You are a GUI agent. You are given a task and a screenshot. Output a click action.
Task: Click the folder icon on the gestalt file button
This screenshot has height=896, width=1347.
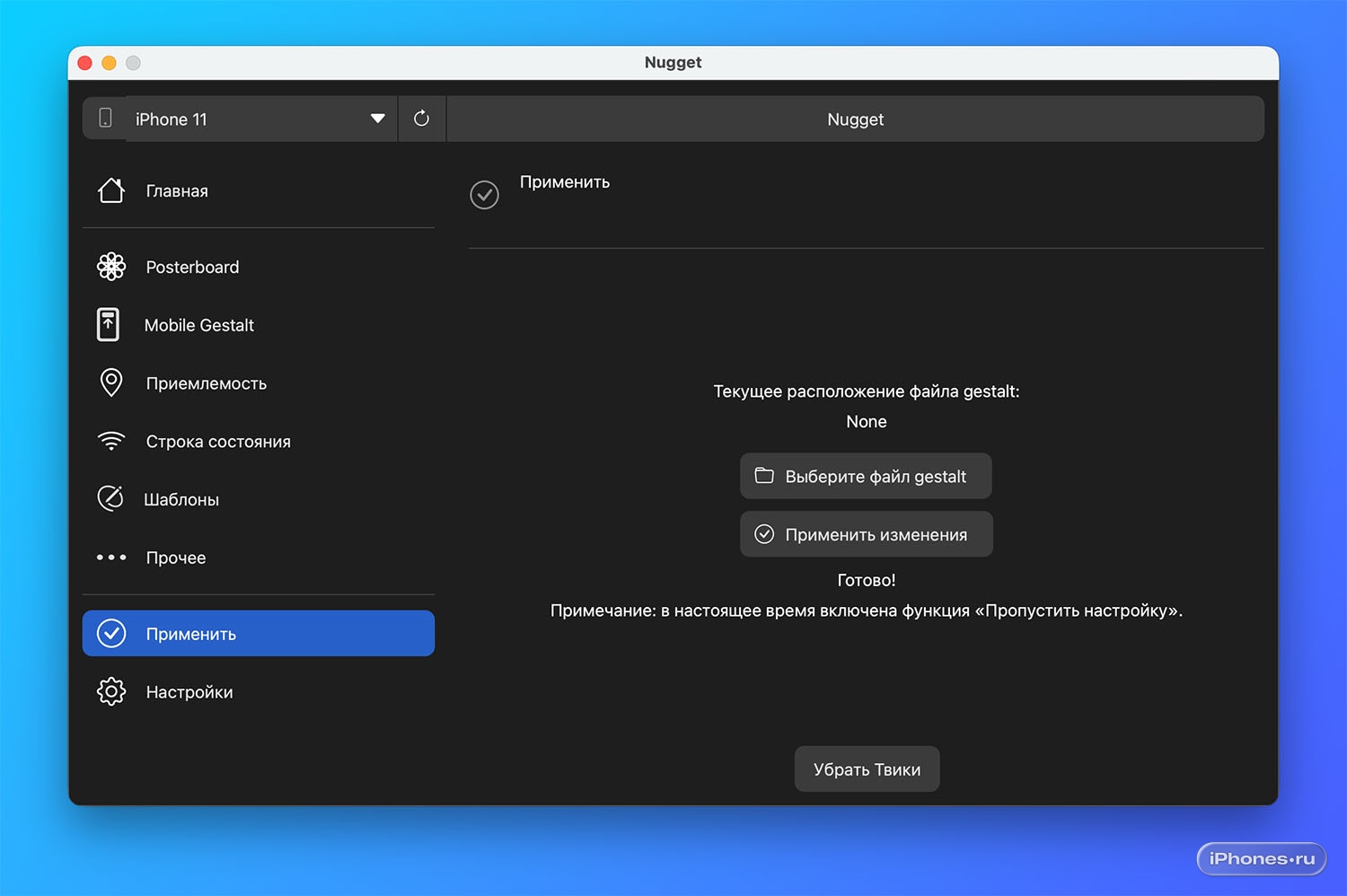(x=764, y=476)
